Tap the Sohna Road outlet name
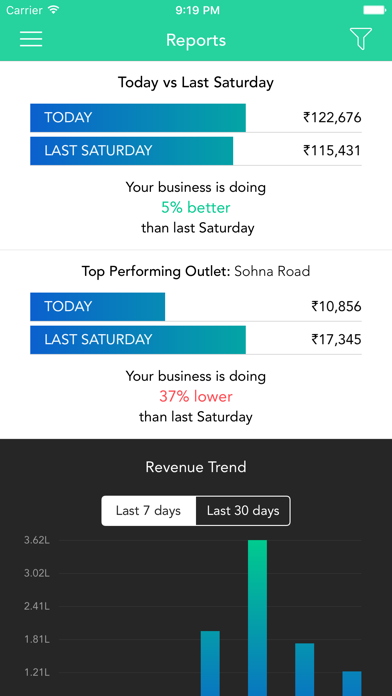This screenshot has height=696, width=392. click(272, 271)
